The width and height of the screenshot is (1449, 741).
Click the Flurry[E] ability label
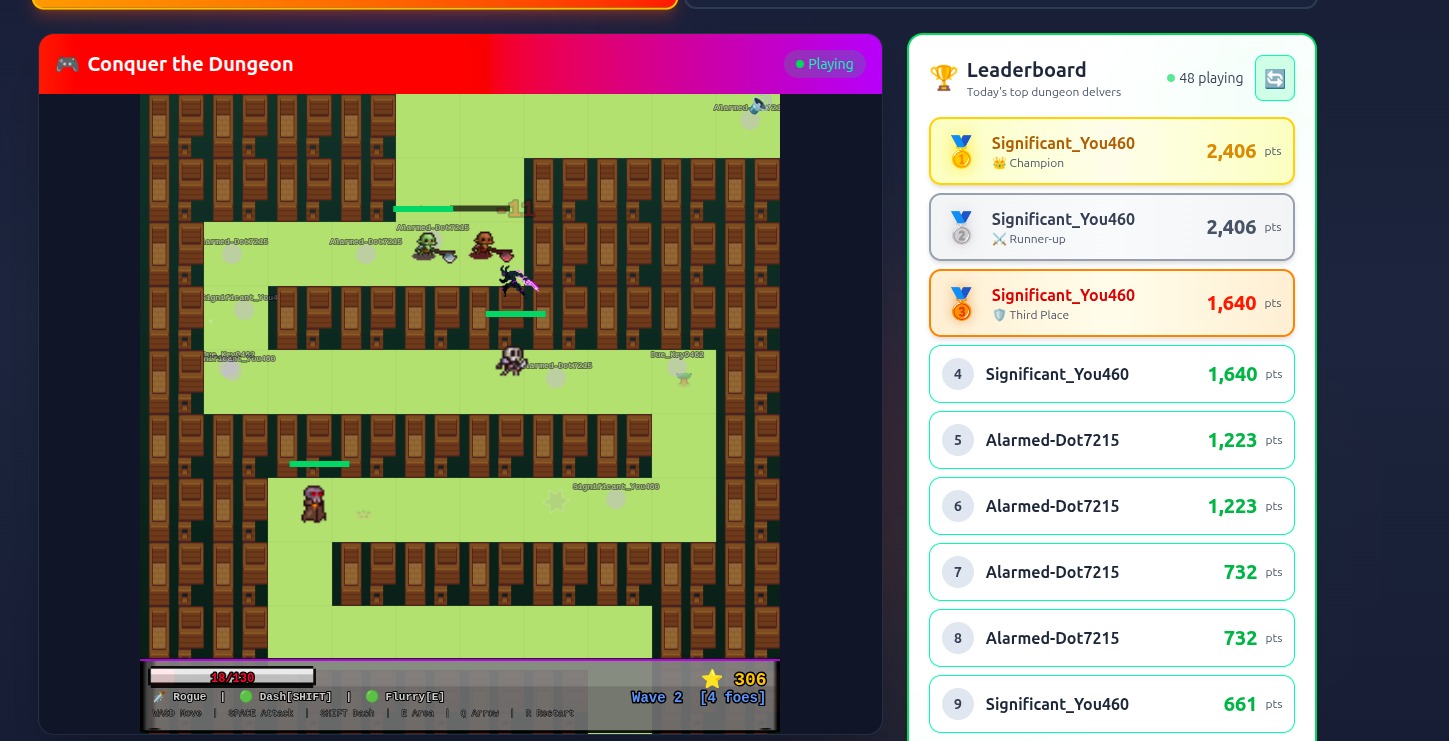tap(415, 697)
